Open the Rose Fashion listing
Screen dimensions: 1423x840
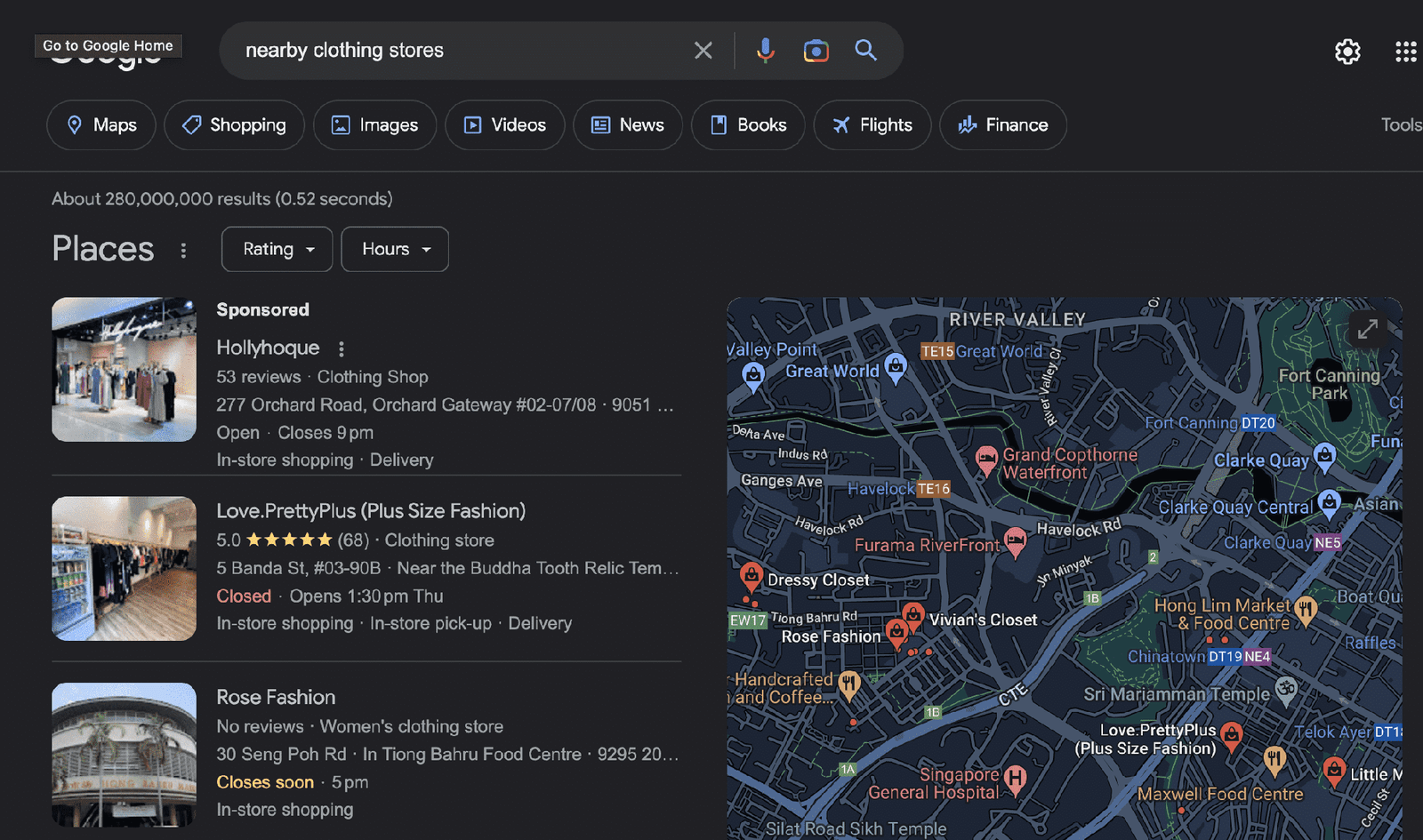click(276, 698)
